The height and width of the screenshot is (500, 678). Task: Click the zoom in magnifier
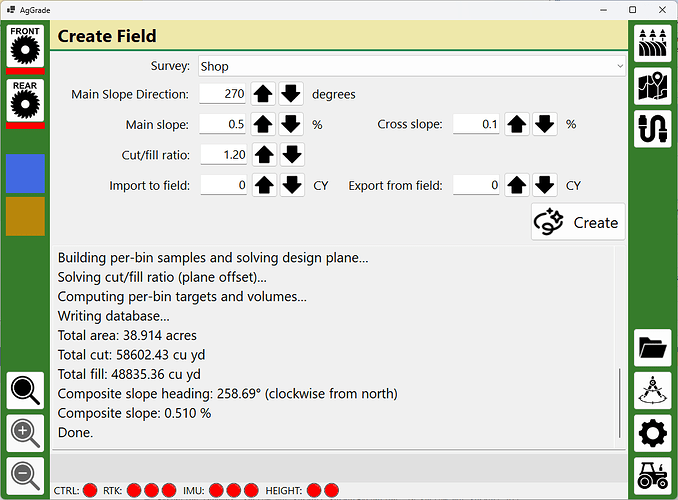[x=25, y=433]
